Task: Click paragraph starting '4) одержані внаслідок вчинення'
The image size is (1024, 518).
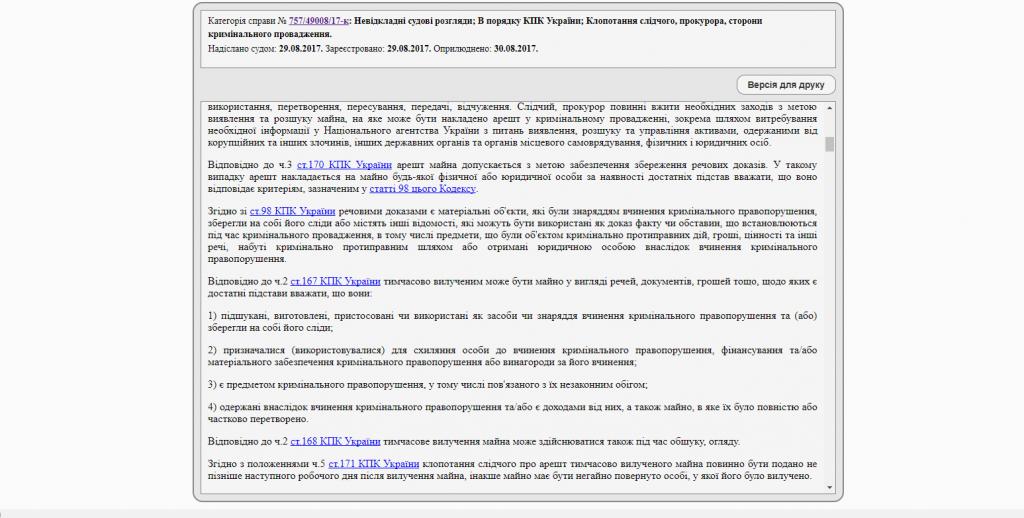Action: click(x=513, y=413)
